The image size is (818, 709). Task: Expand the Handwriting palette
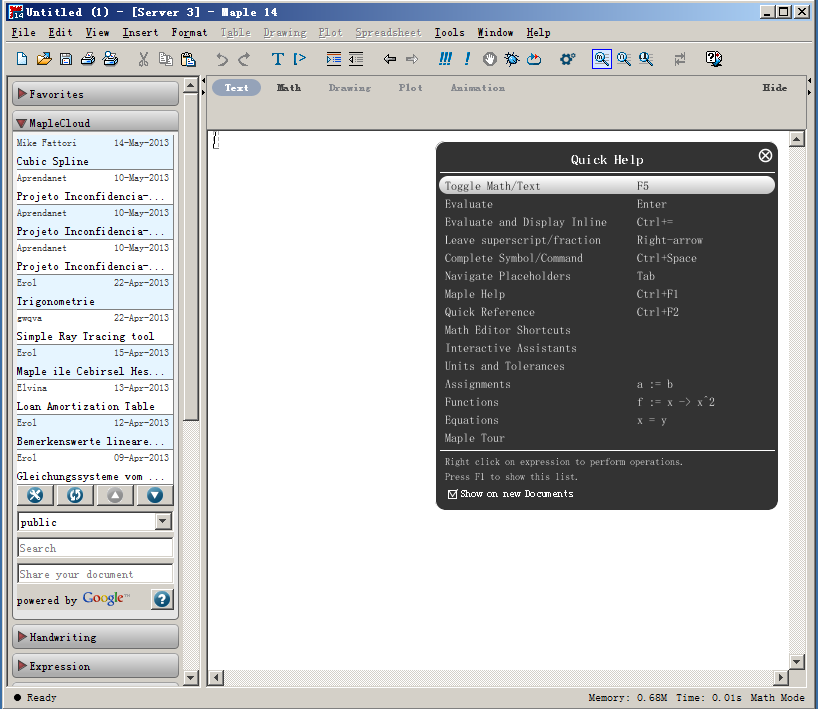coord(95,637)
